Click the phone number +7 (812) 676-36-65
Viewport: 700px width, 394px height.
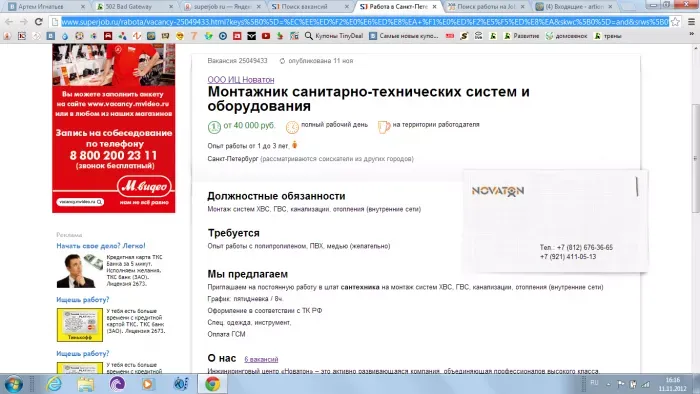click(x=585, y=248)
